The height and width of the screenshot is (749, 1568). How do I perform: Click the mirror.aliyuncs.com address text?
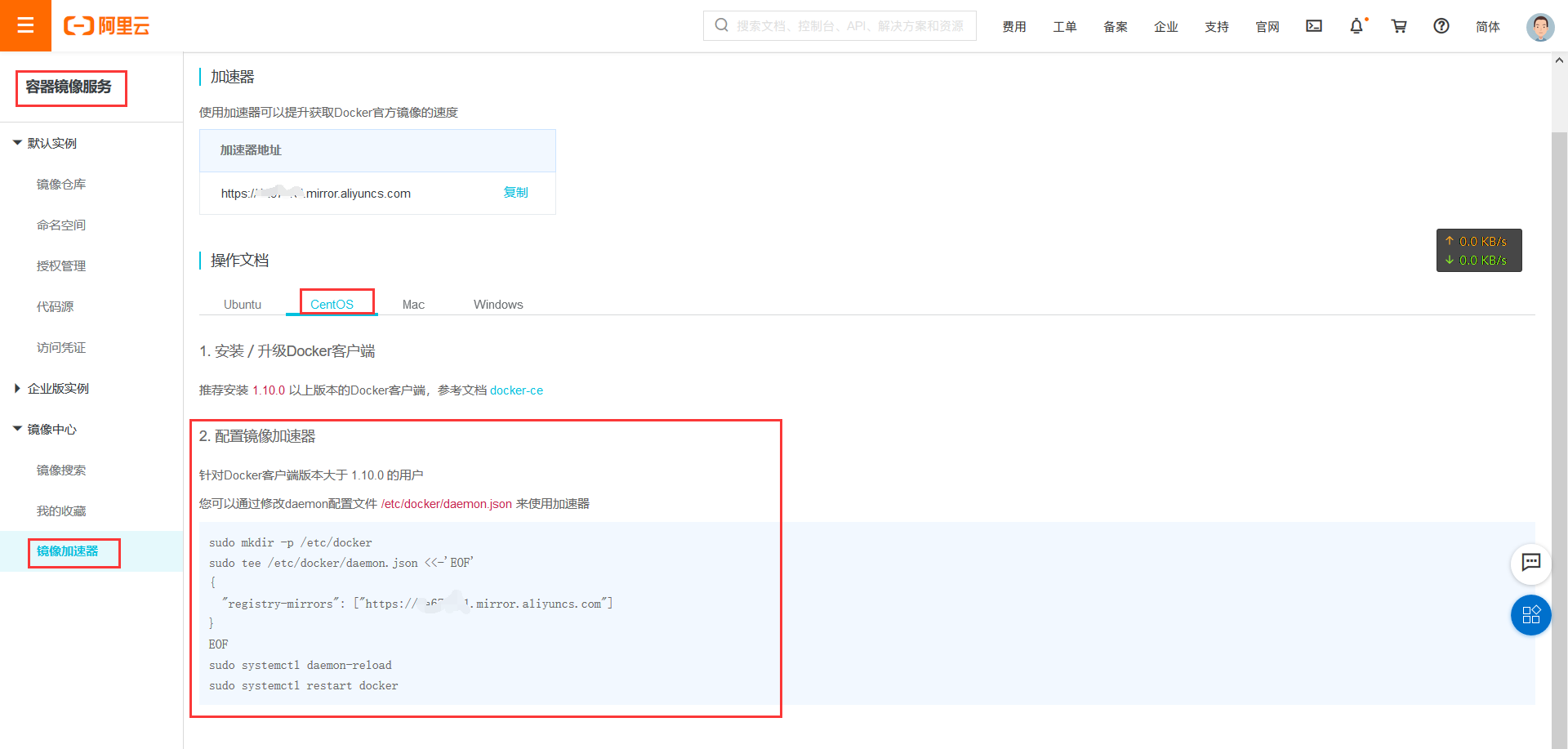click(x=316, y=194)
